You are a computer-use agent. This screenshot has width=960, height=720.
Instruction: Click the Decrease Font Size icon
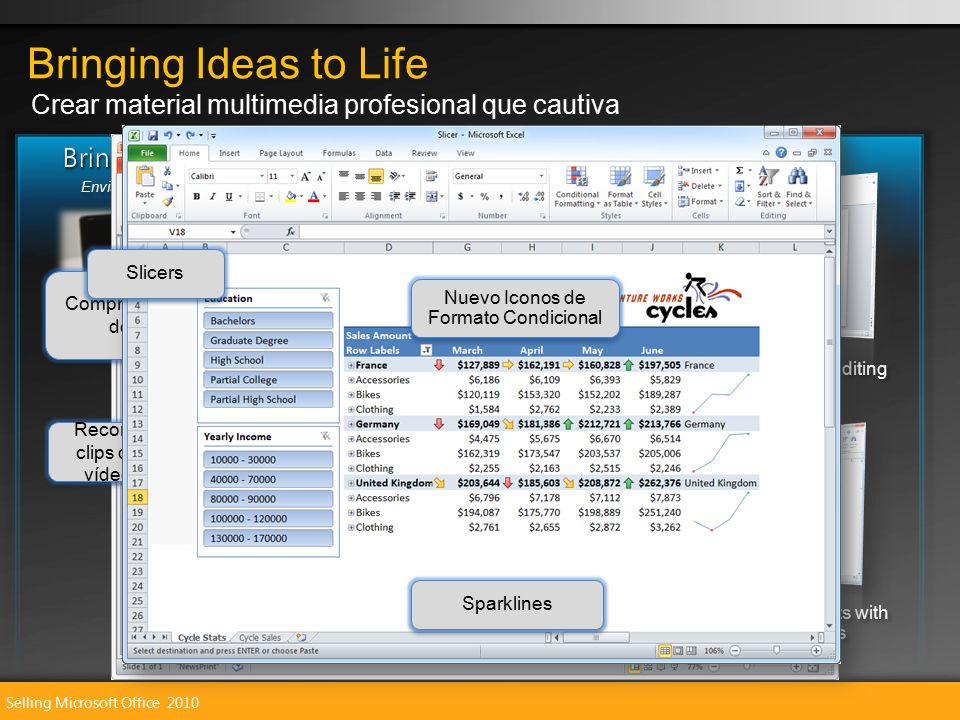point(320,176)
